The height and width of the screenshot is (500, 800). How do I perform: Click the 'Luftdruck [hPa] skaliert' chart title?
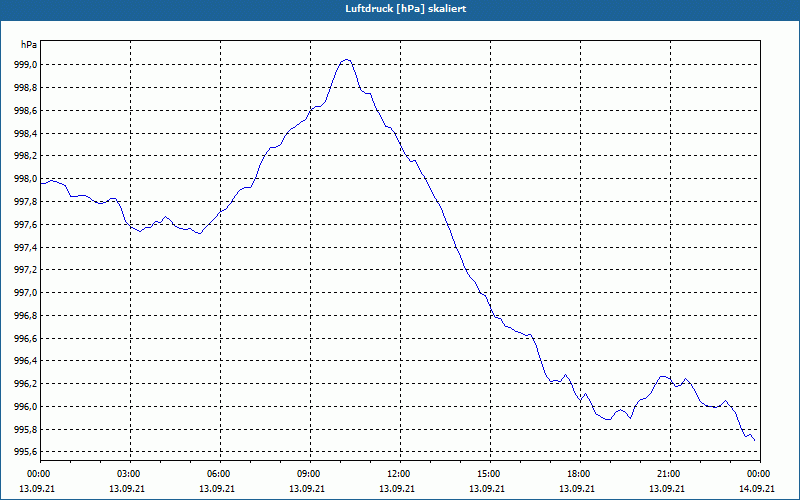coord(405,9)
